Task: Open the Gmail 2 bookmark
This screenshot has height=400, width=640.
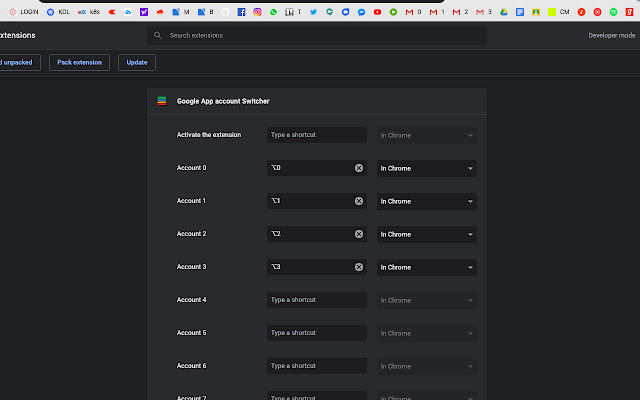Action: click(x=460, y=12)
